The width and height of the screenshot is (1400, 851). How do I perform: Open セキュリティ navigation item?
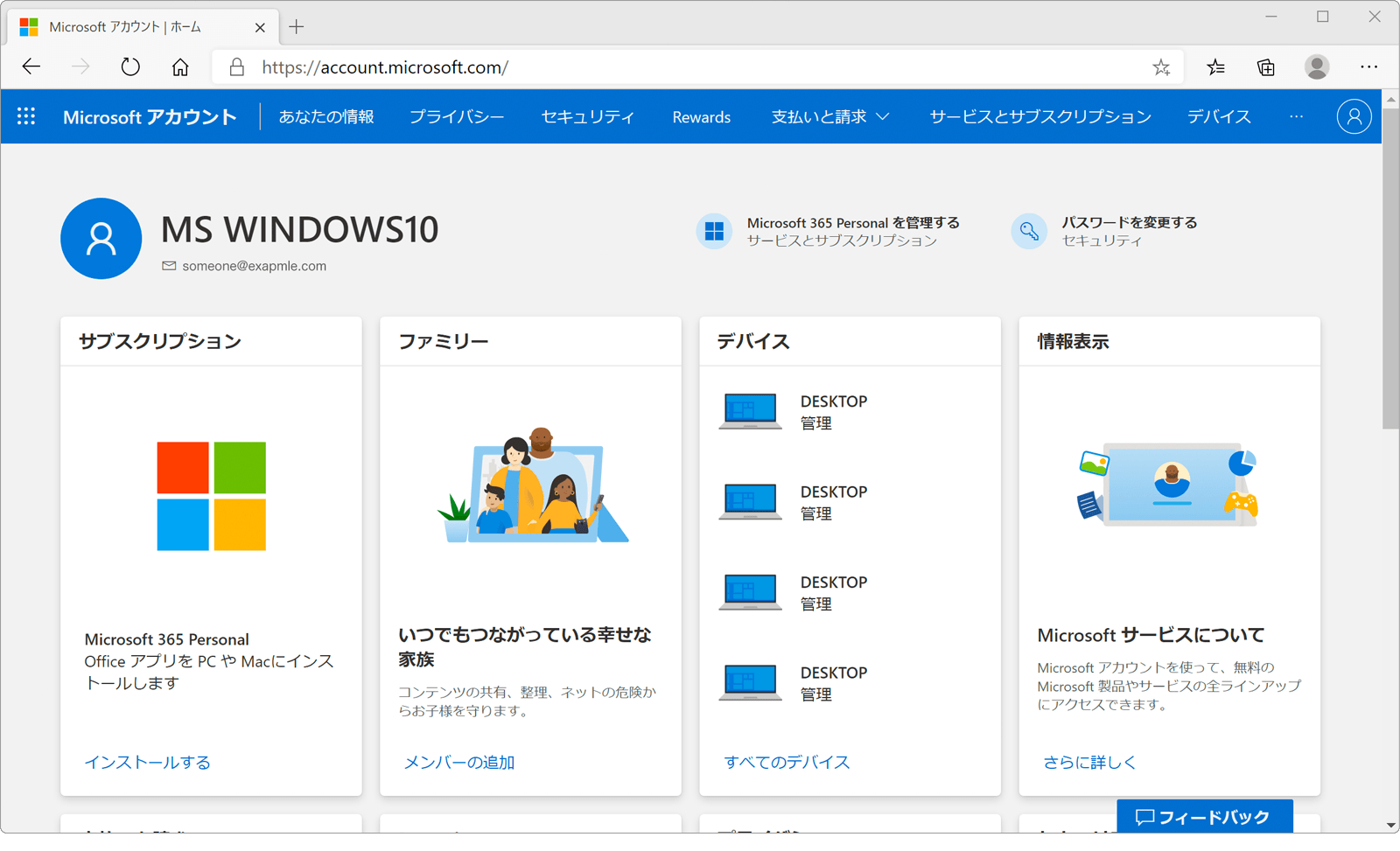(x=588, y=116)
